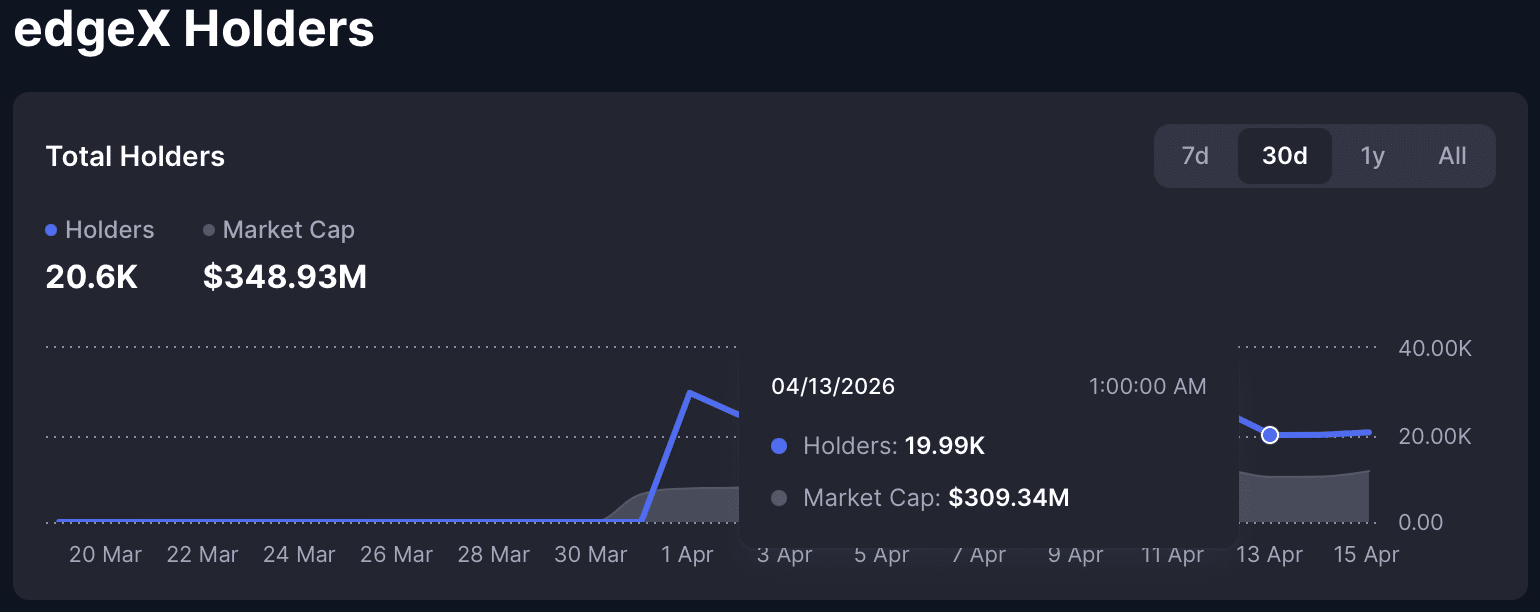The height and width of the screenshot is (612, 1540).
Task: Click the 20.6K holders value
Action: pyautogui.click(x=91, y=277)
